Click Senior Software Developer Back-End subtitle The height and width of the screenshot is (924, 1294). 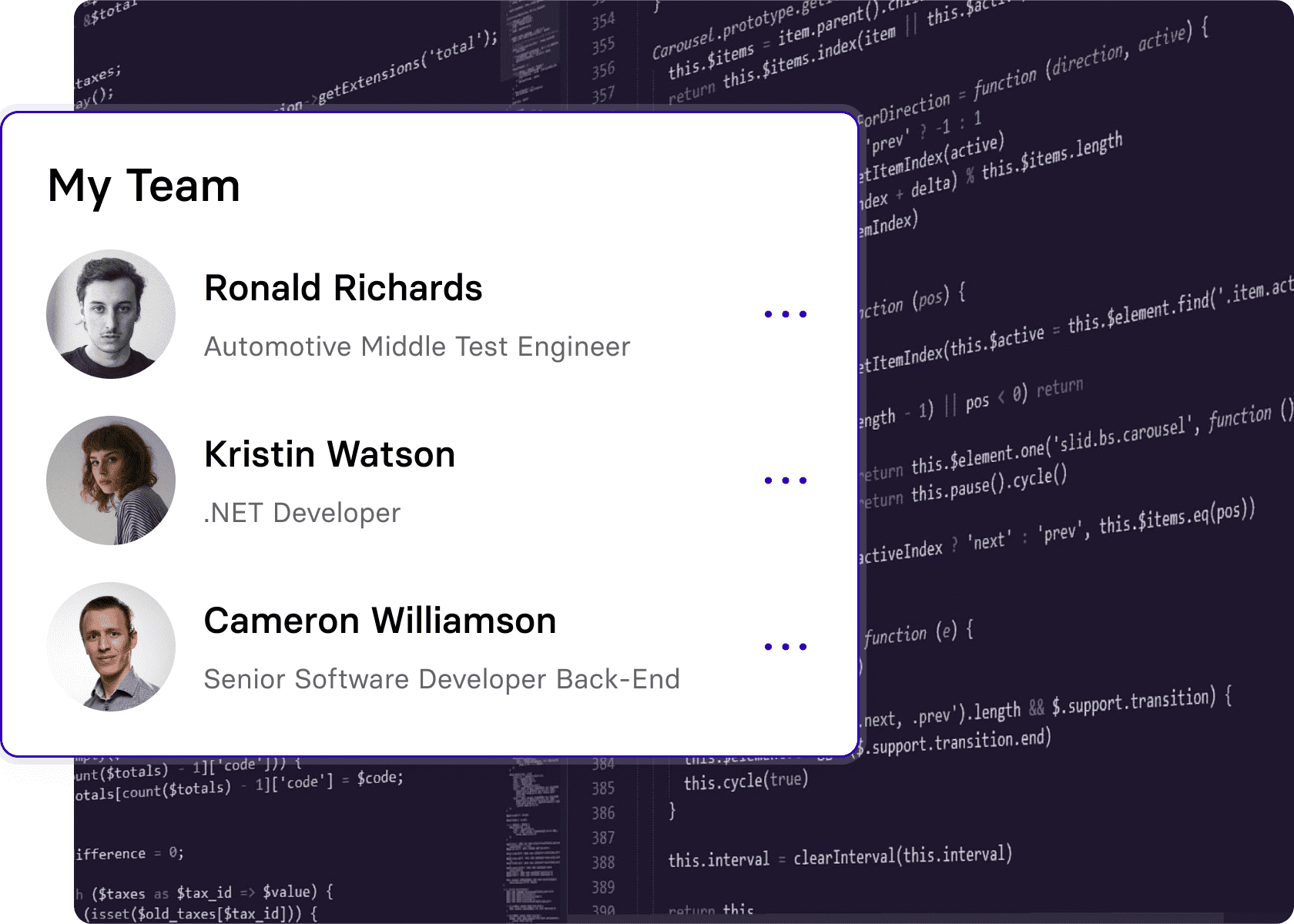point(441,679)
